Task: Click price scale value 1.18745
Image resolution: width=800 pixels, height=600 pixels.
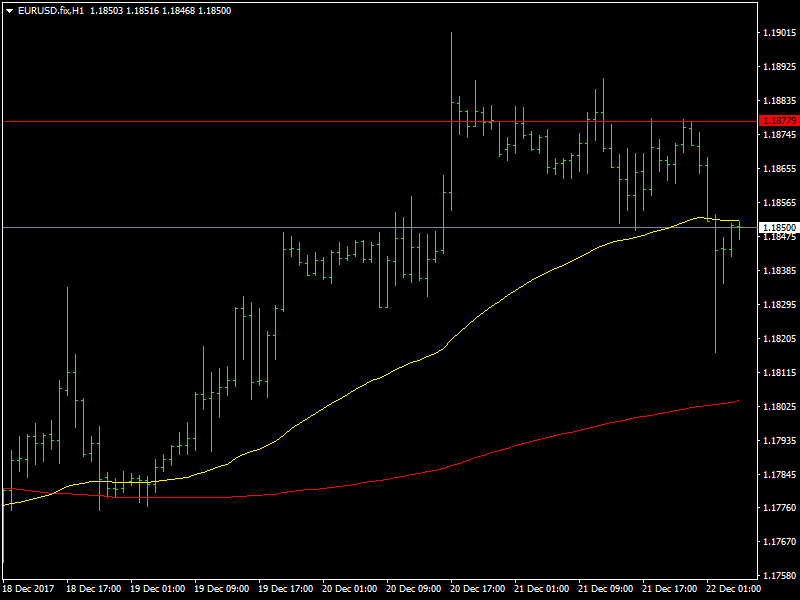Action: tap(779, 135)
